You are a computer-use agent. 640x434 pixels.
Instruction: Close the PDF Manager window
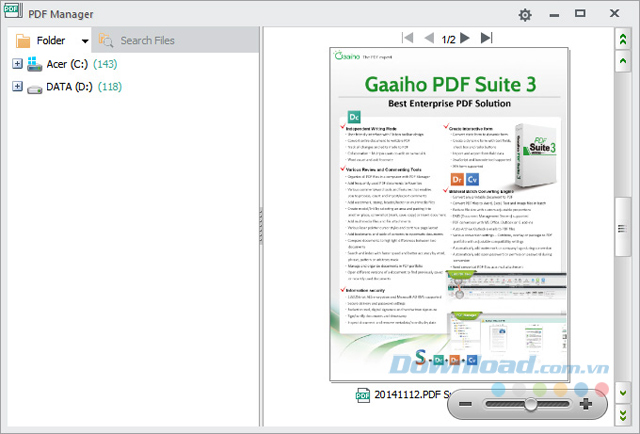(614, 13)
